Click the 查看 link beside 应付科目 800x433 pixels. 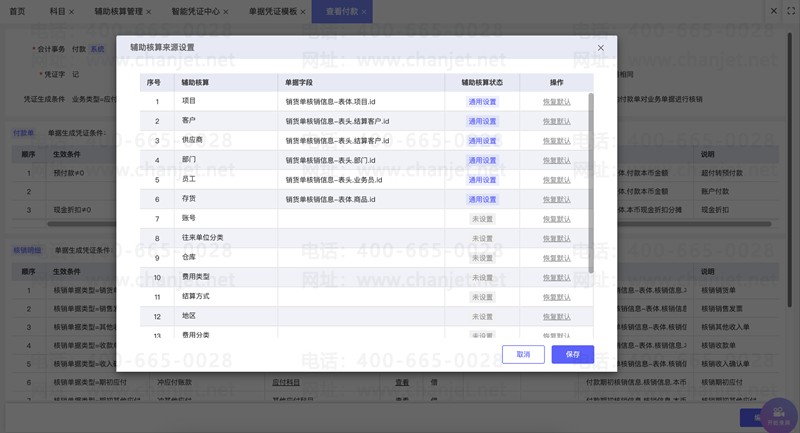point(402,382)
